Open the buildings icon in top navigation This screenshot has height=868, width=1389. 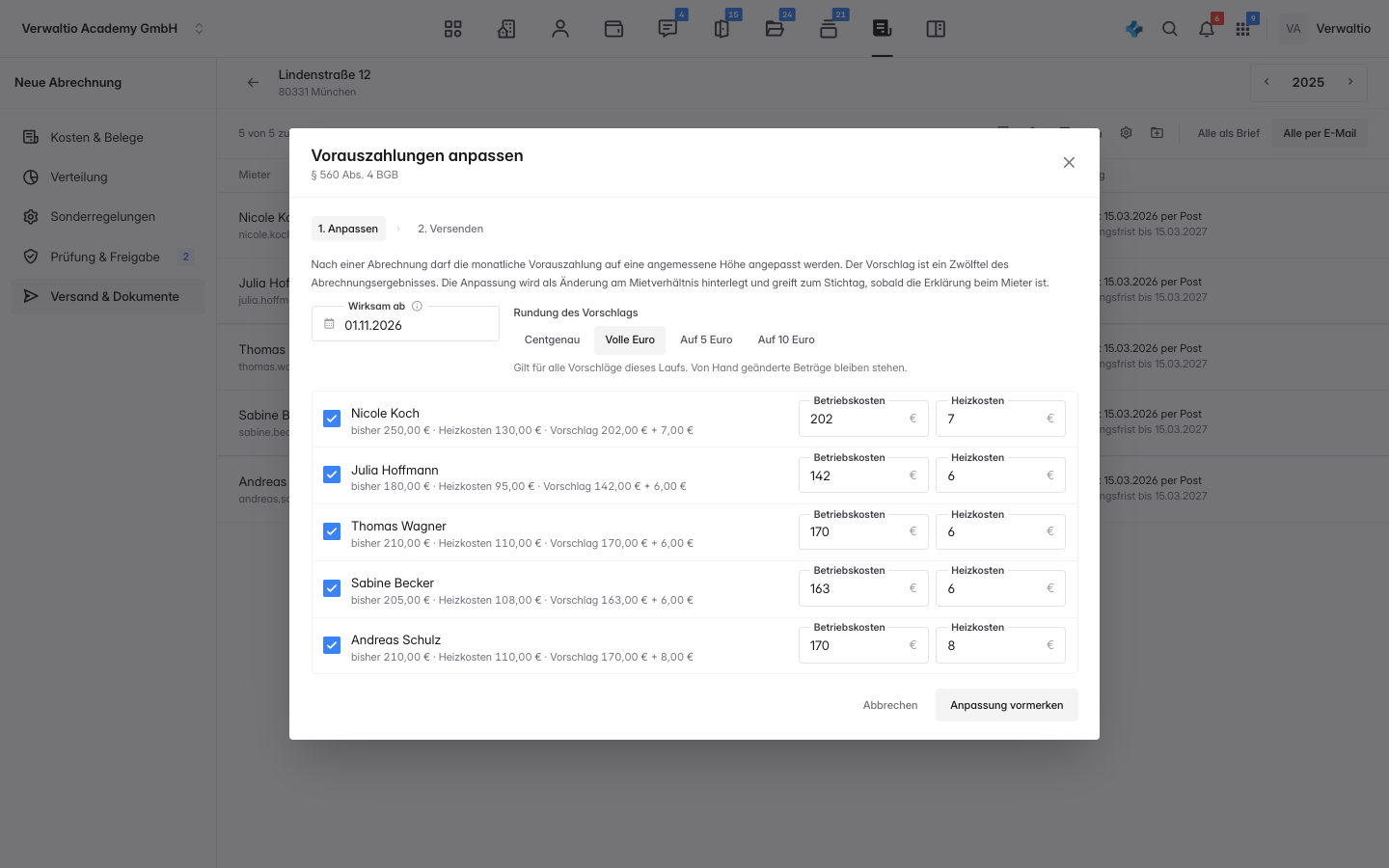coord(506,29)
